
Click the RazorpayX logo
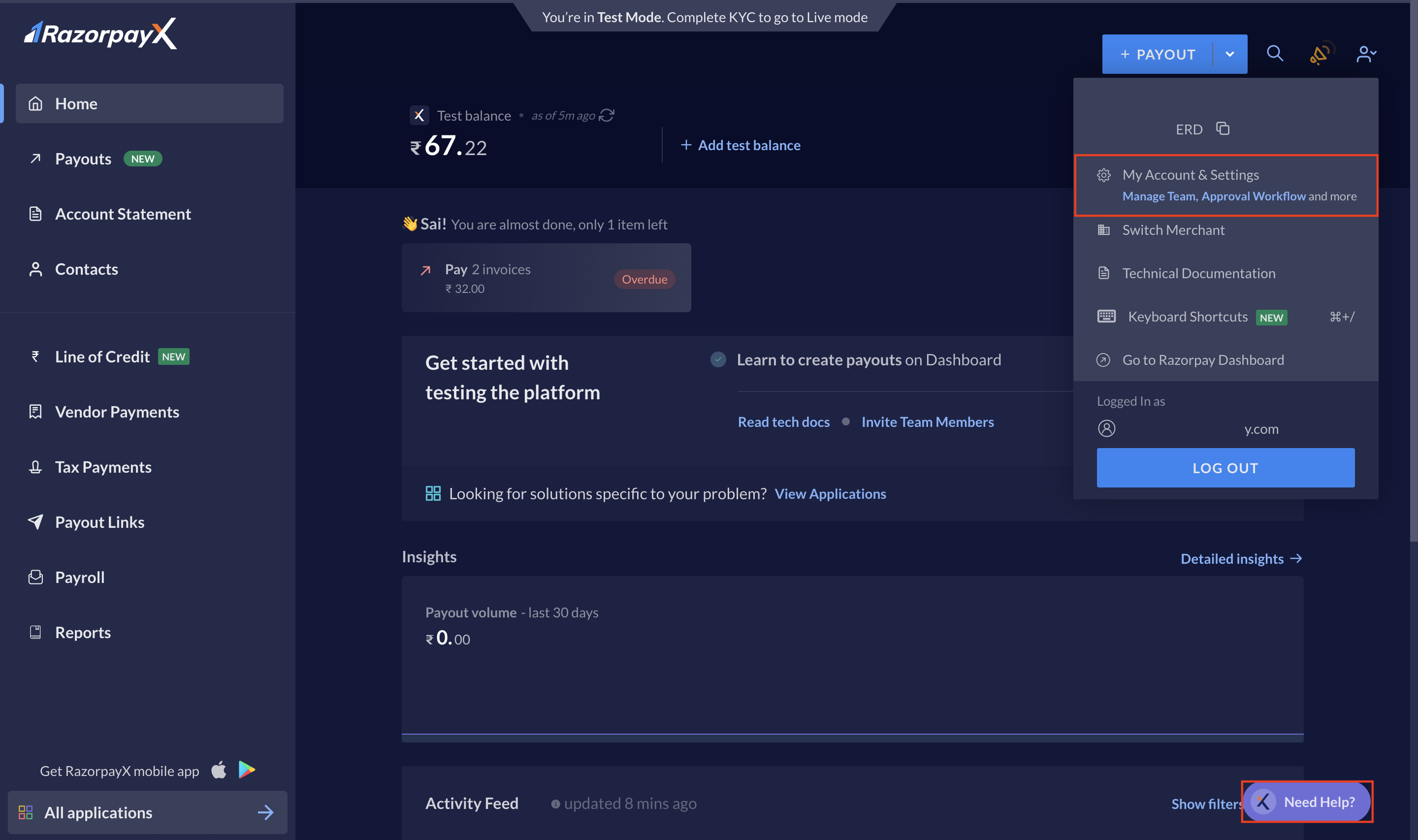pyautogui.click(x=99, y=33)
